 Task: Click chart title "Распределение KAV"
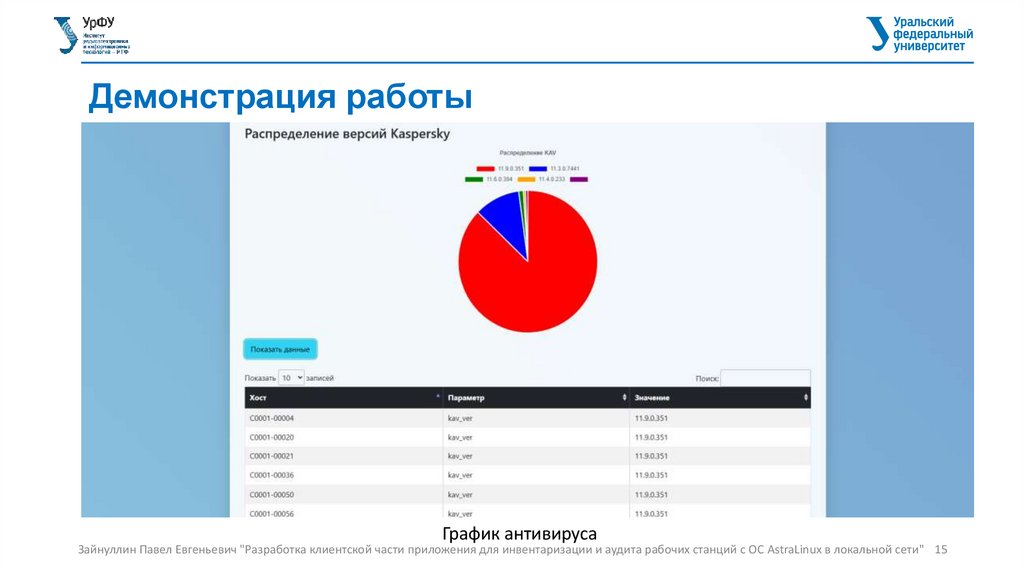coord(528,153)
